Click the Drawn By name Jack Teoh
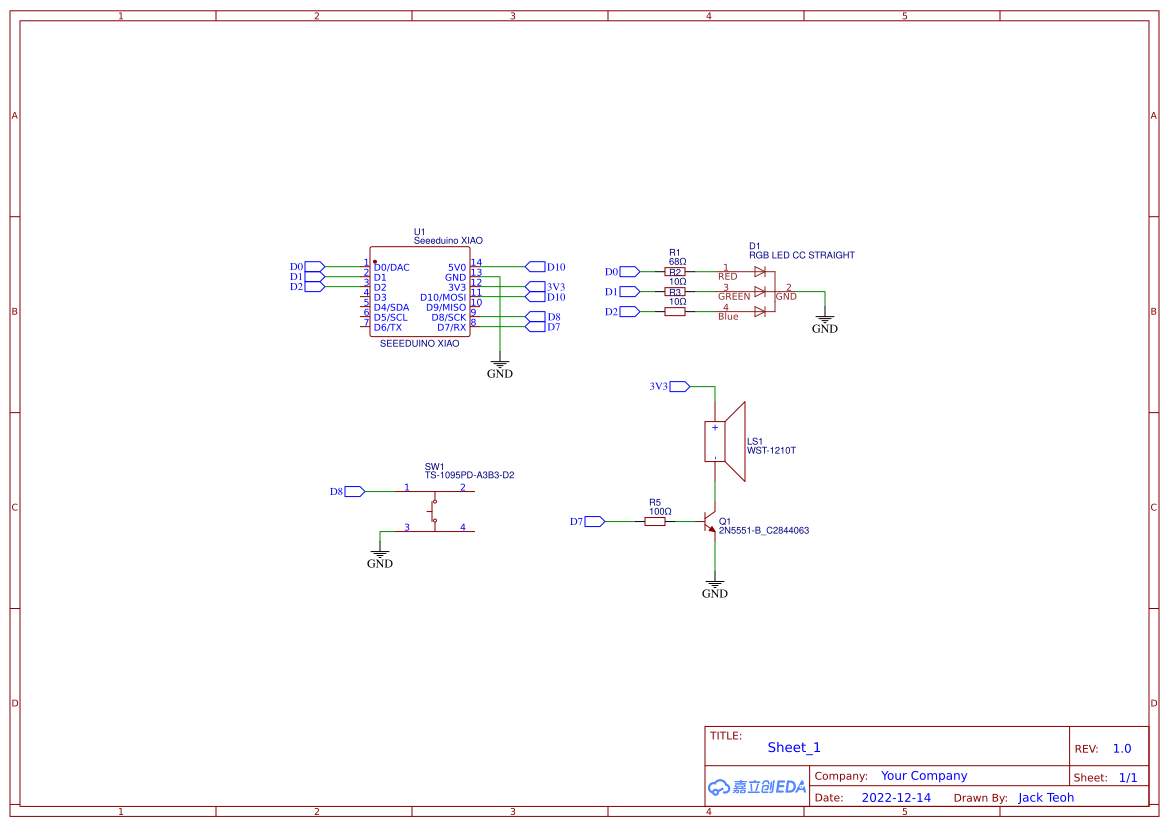The width and height of the screenshot is (1169, 827). click(x=1046, y=797)
